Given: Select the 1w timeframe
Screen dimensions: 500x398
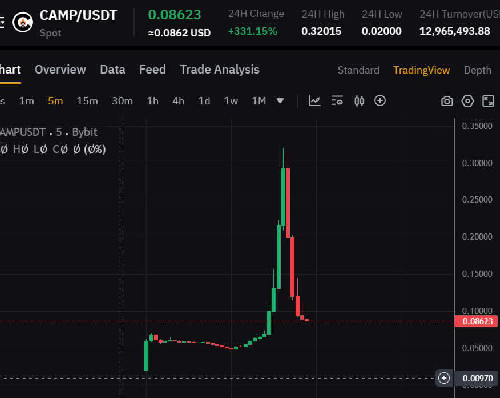Looking at the screenshot, I should click(x=231, y=101).
